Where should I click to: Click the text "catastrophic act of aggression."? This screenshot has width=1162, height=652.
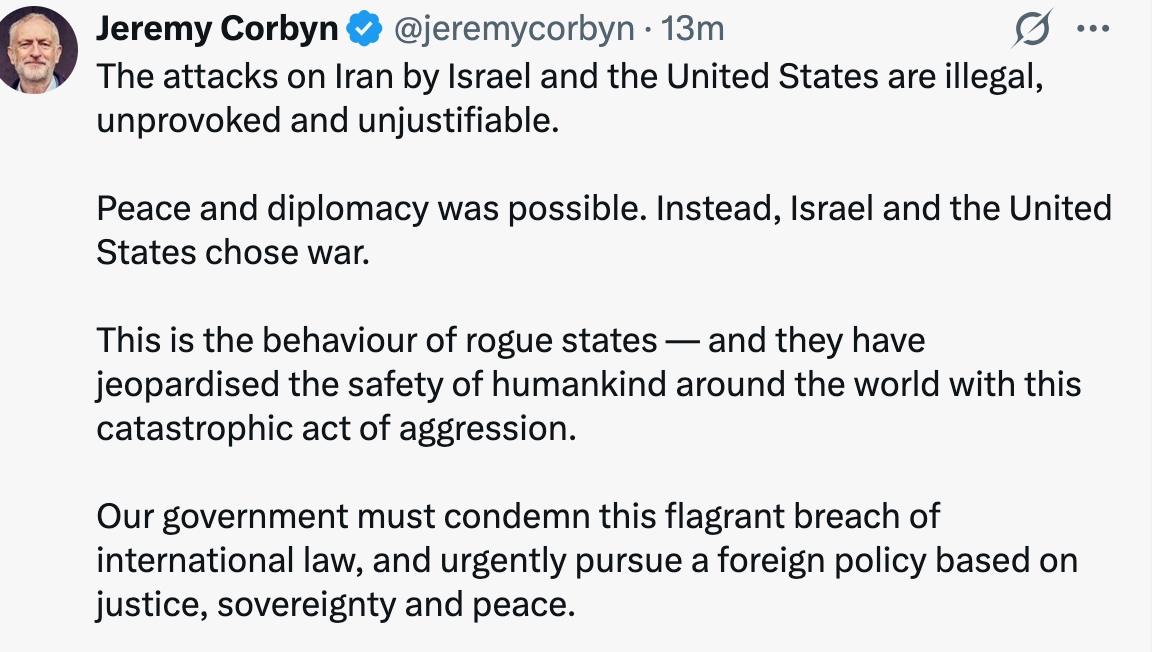pyautogui.click(x=337, y=427)
